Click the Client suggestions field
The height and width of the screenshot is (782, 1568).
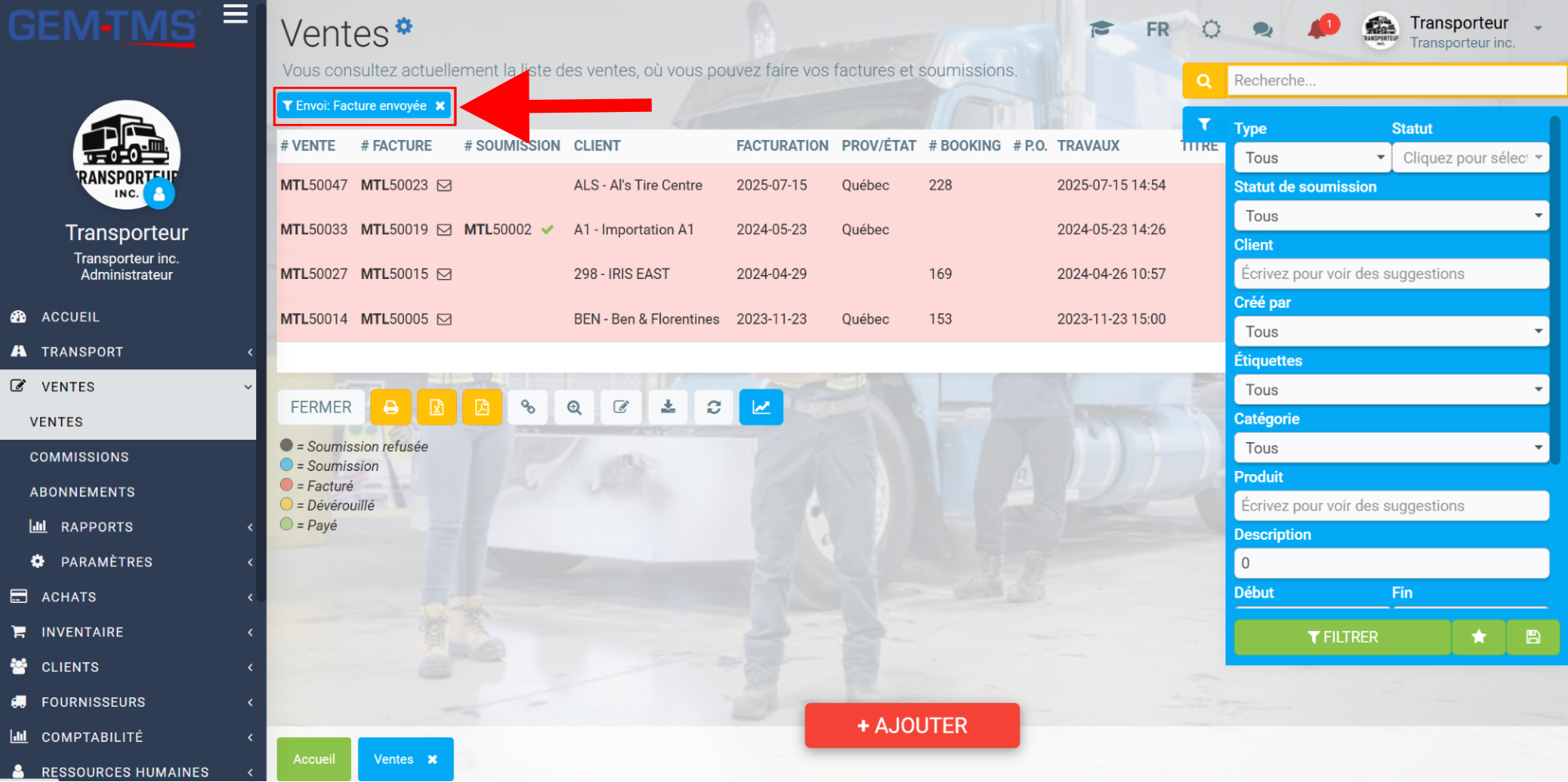coord(1391,273)
